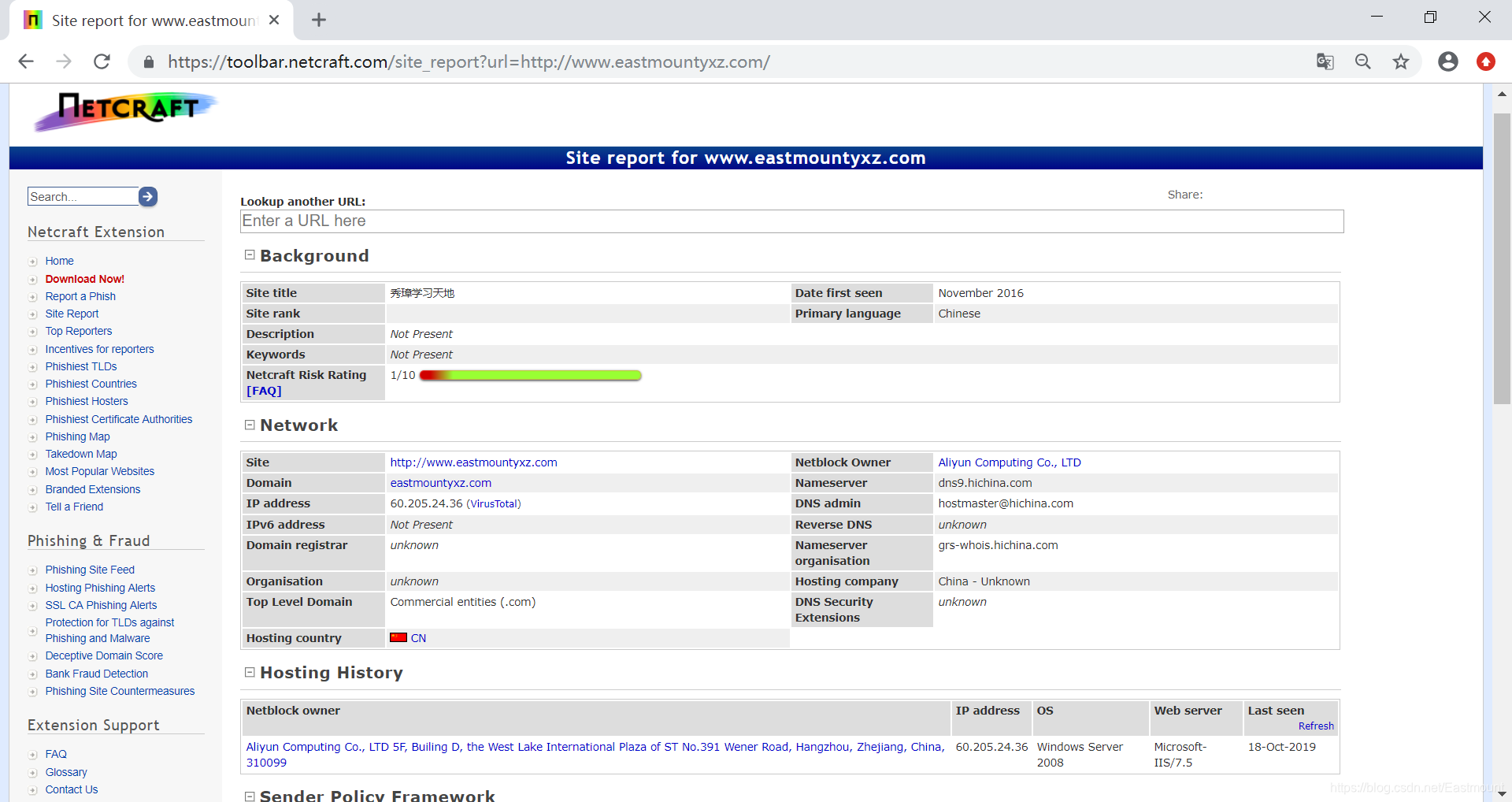Open the Contact Us link
Screen dimensions: 1512x802
(x=72, y=789)
